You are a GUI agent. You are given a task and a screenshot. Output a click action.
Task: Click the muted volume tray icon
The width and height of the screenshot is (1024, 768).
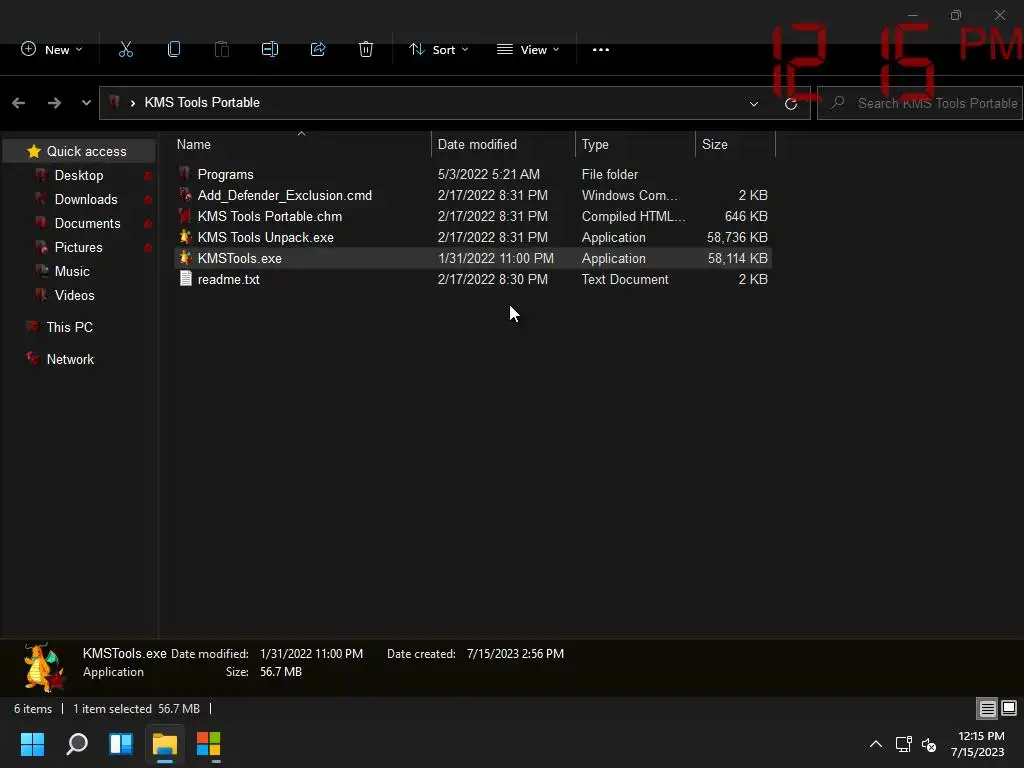click(929, 744)
